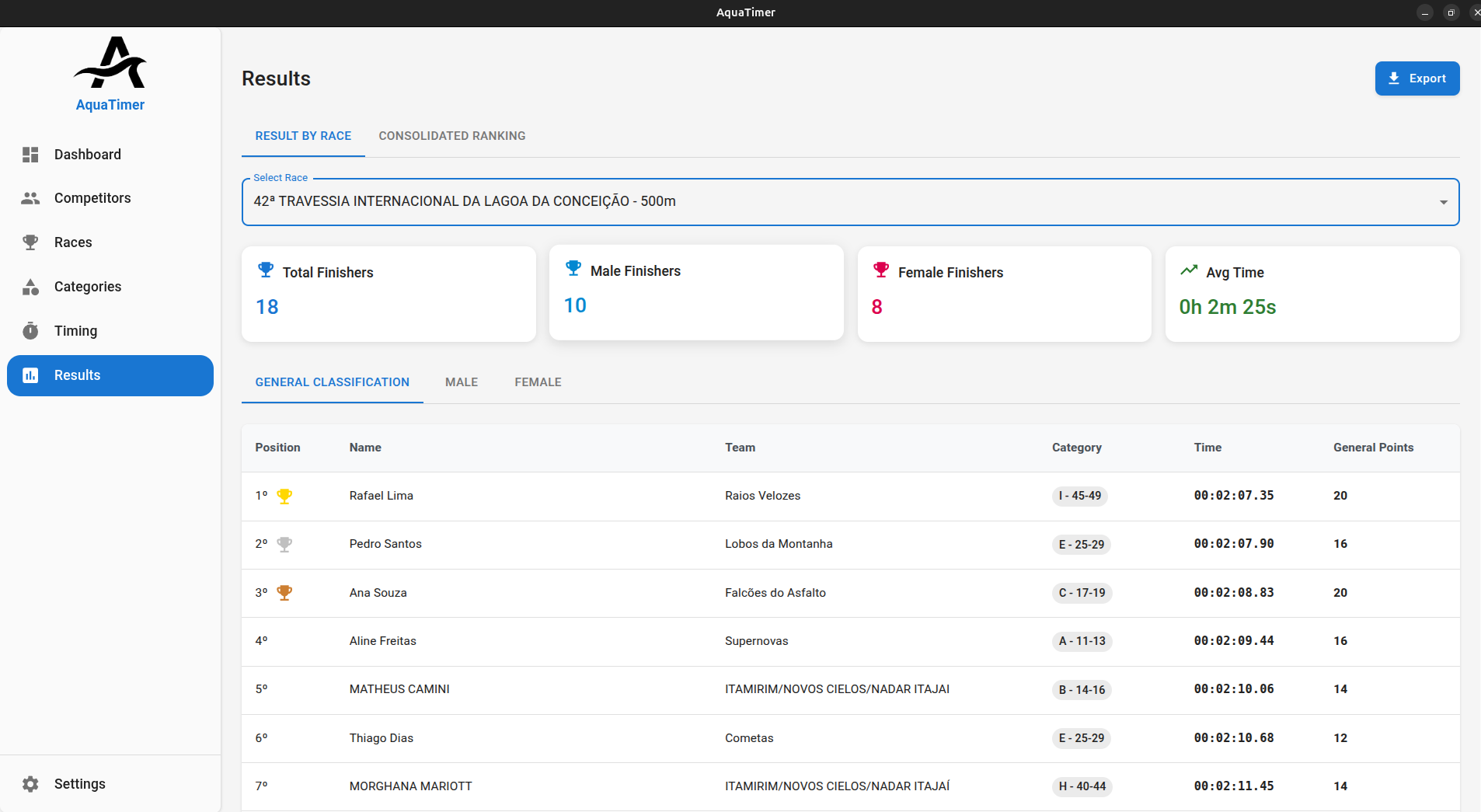Screen dimensions: 1481x812
Task: Click the row for Pedro Santos
Action: (x=699, y=545)
